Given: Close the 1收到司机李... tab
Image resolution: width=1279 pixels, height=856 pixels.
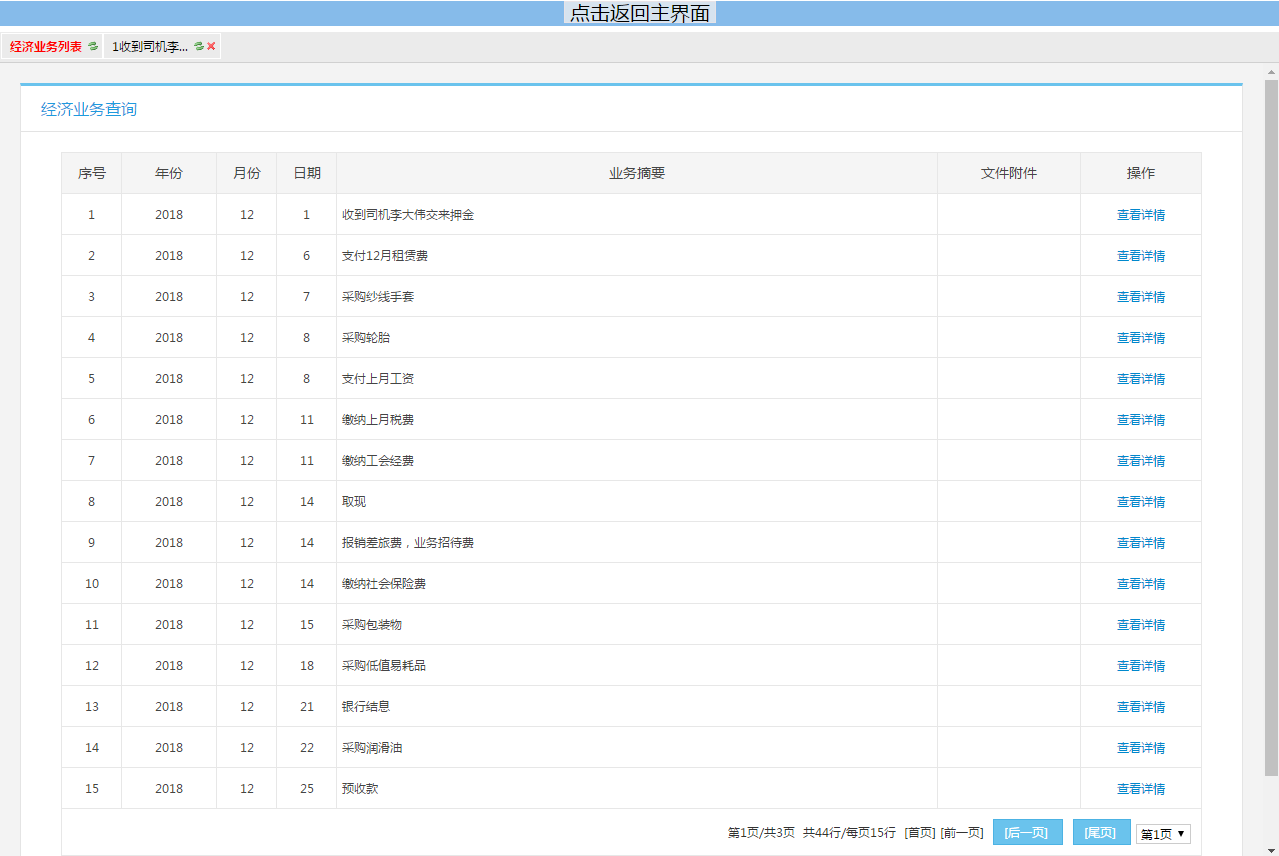Looking at the screenshot, I should [212, 46].
